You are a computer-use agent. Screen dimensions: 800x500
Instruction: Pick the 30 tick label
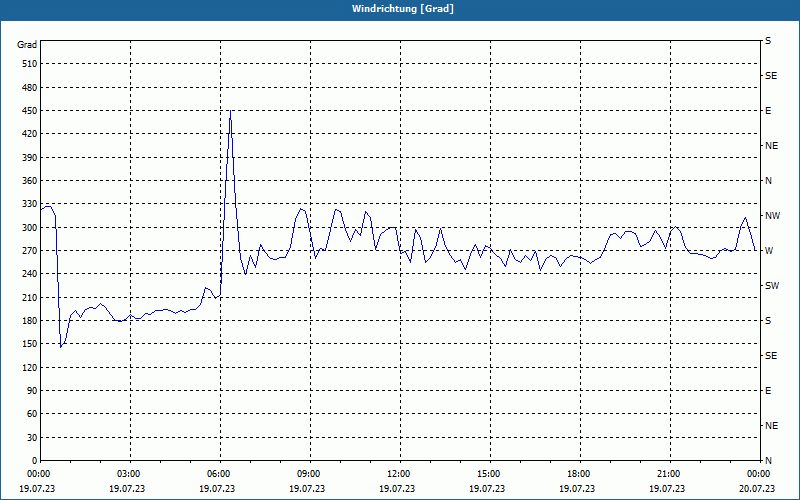click(32, 438)
